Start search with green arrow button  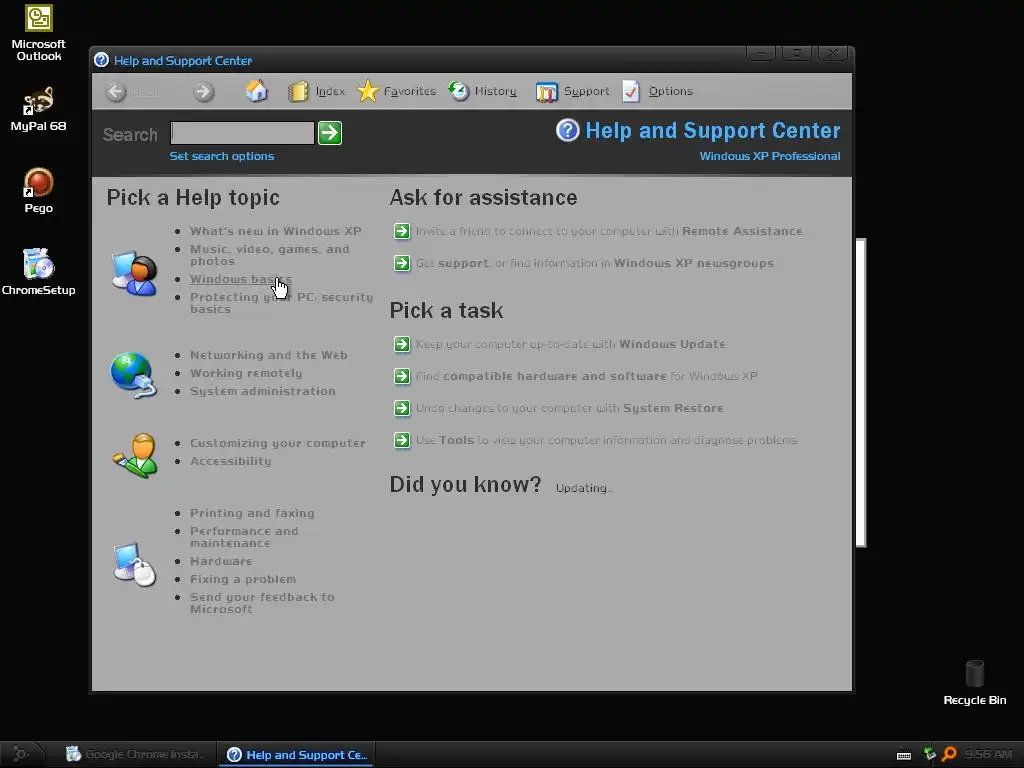[330, 133]
